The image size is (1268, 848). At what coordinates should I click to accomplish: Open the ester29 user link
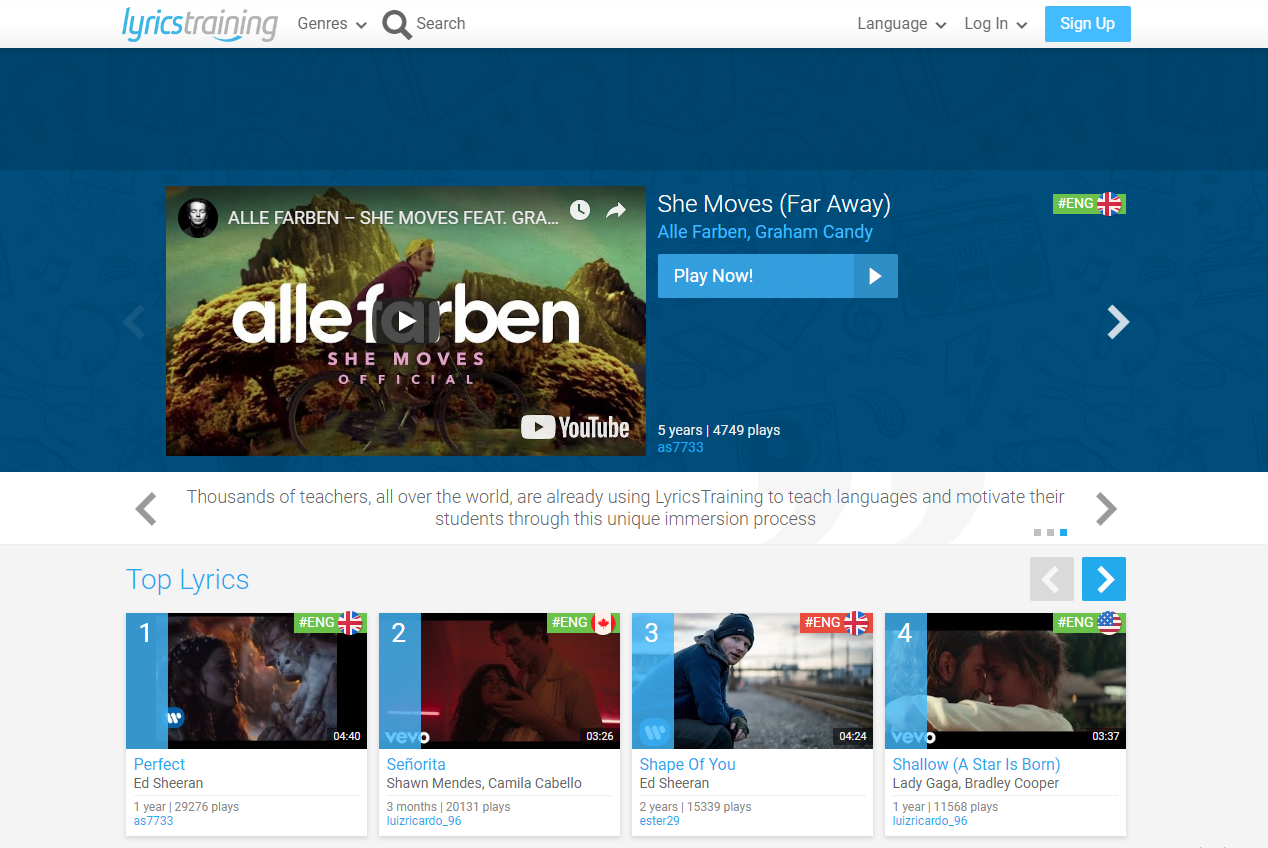(660, 821)
